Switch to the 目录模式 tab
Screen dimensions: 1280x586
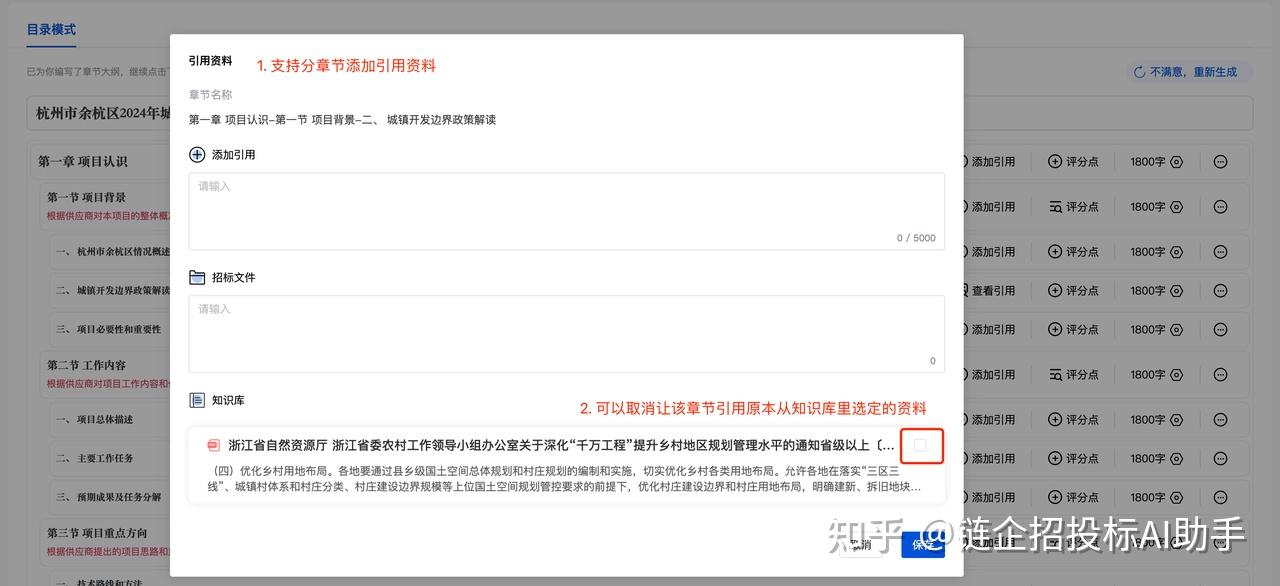(x=51, y=30)
